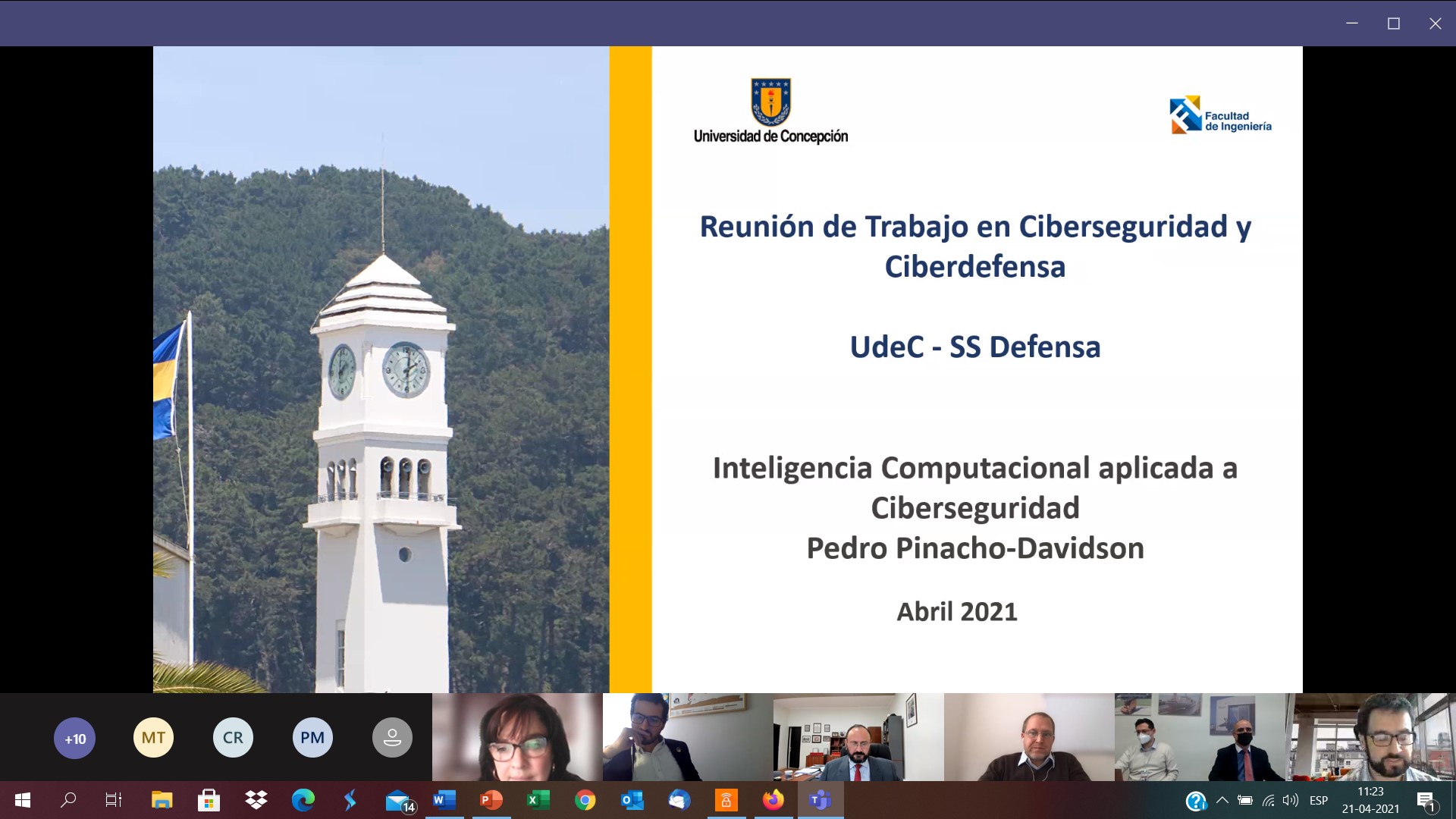Switch to Excel in taskbar
Screen dimensions: 1456x819
coord(538,800)
